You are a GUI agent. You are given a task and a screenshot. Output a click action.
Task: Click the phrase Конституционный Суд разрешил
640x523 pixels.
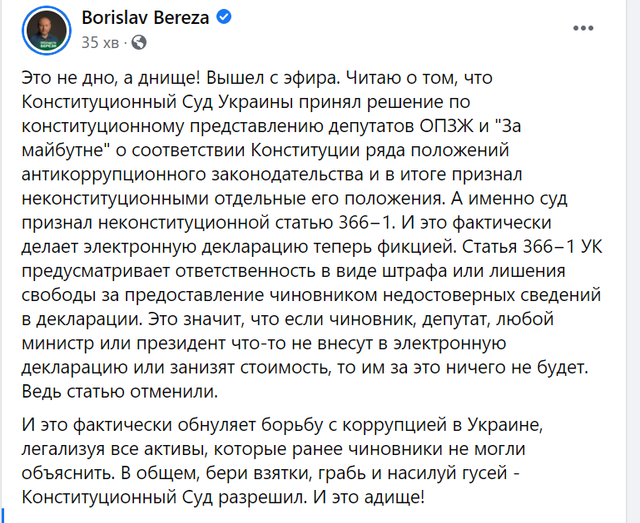tap(164, 498)
